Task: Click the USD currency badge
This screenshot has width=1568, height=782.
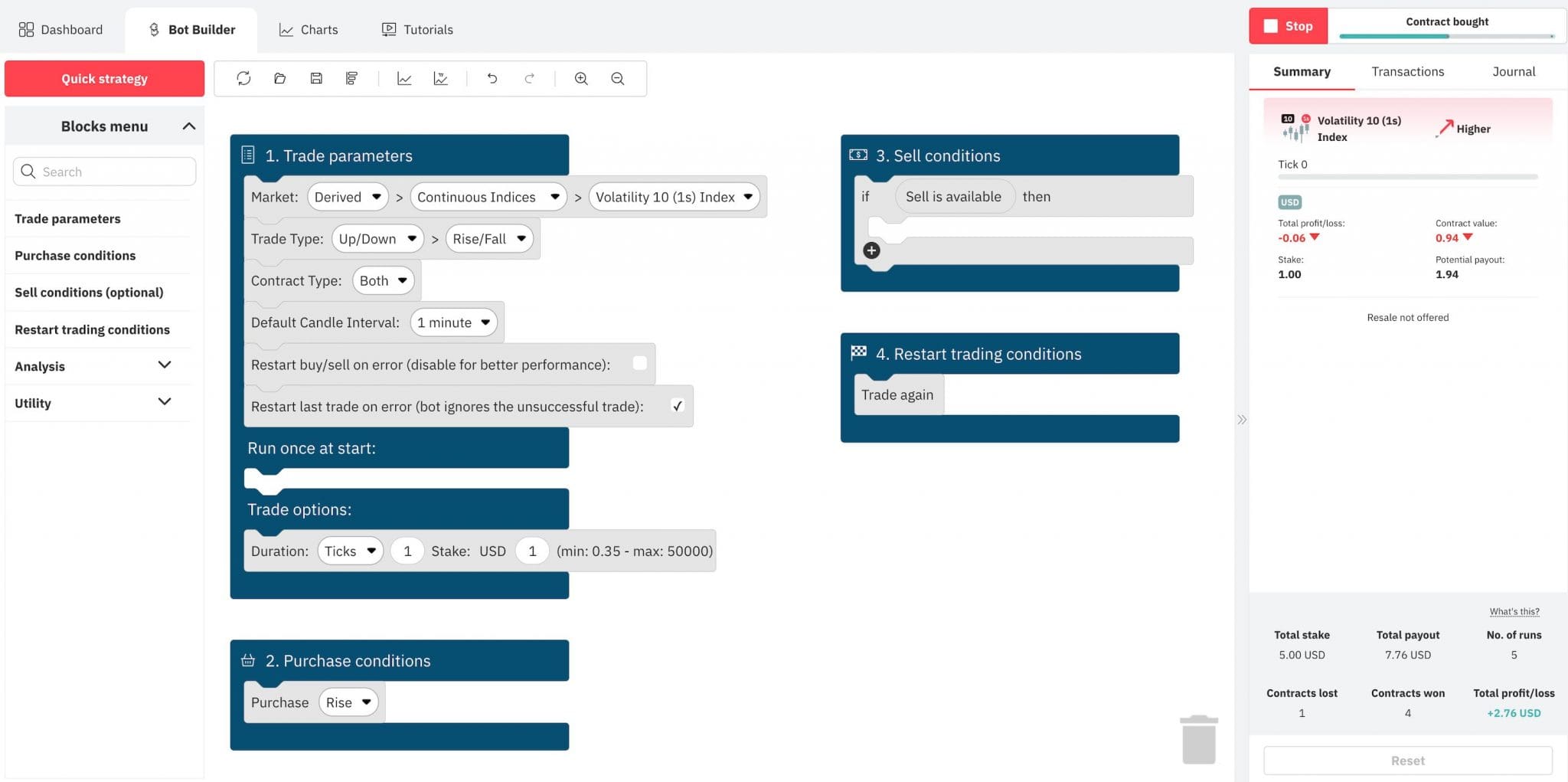Action: point(1290,202)
